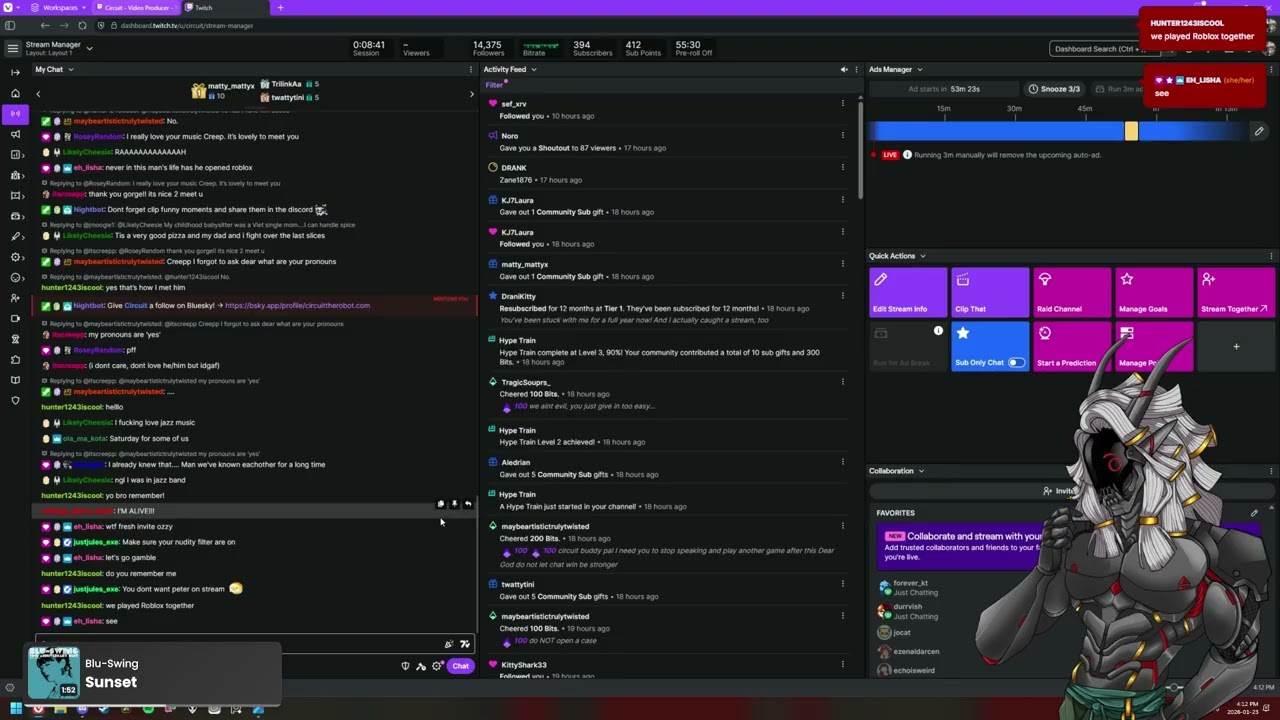Viewport: 1280px width, 720px height.
Task: Edit the ad schedule with pencil icon
Action: pos(1259,131)
